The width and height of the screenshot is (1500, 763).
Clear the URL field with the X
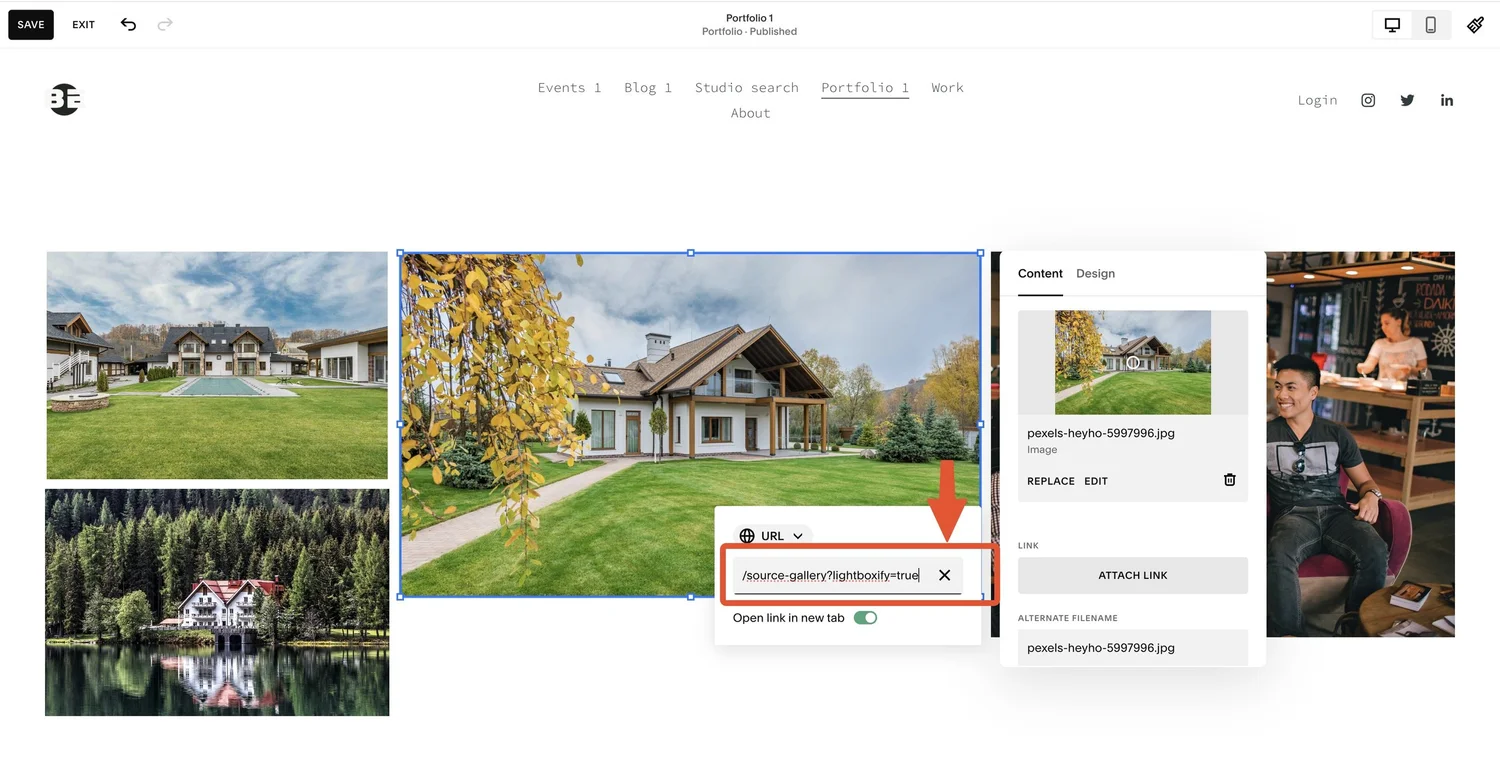point(944,575)
